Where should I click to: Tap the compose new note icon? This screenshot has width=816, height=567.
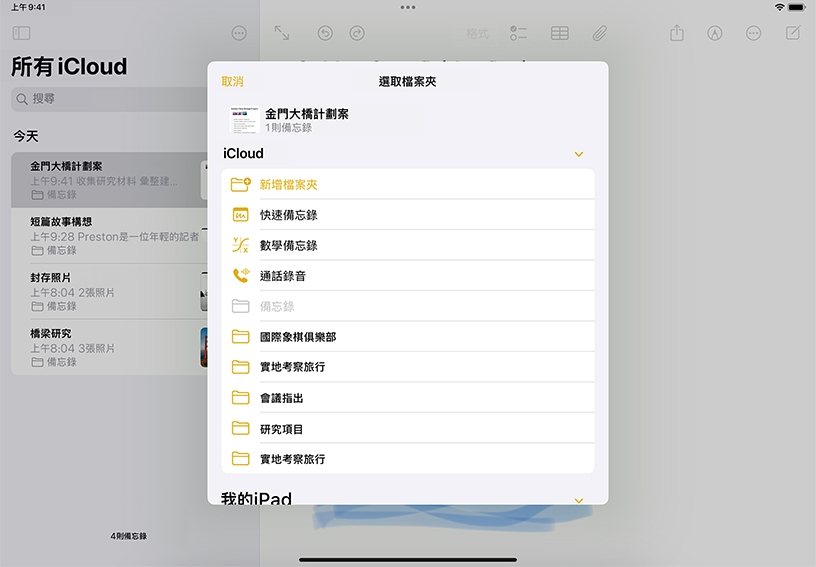pos(793,33)
